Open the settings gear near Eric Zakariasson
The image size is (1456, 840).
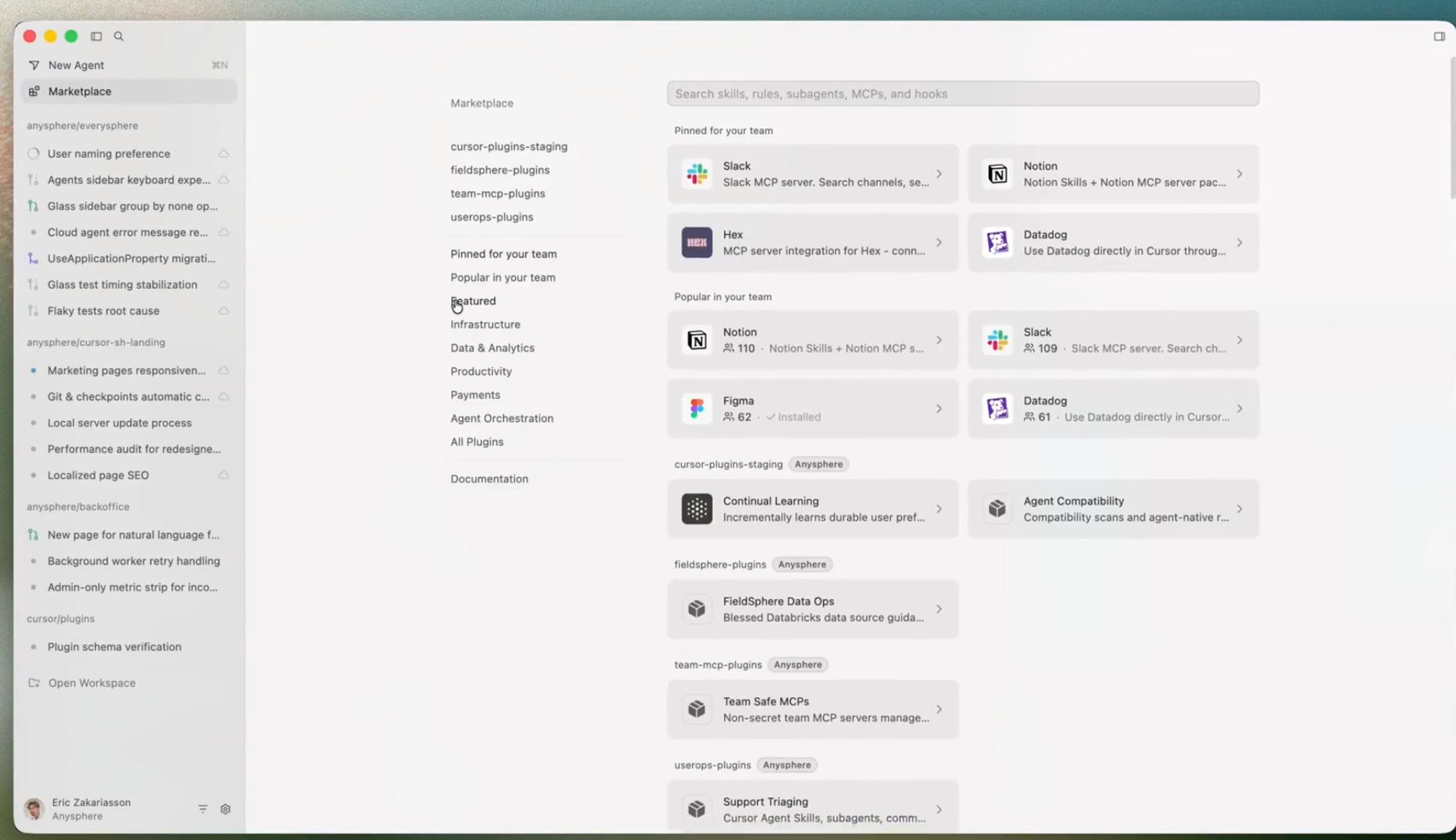tap(225, 808)
